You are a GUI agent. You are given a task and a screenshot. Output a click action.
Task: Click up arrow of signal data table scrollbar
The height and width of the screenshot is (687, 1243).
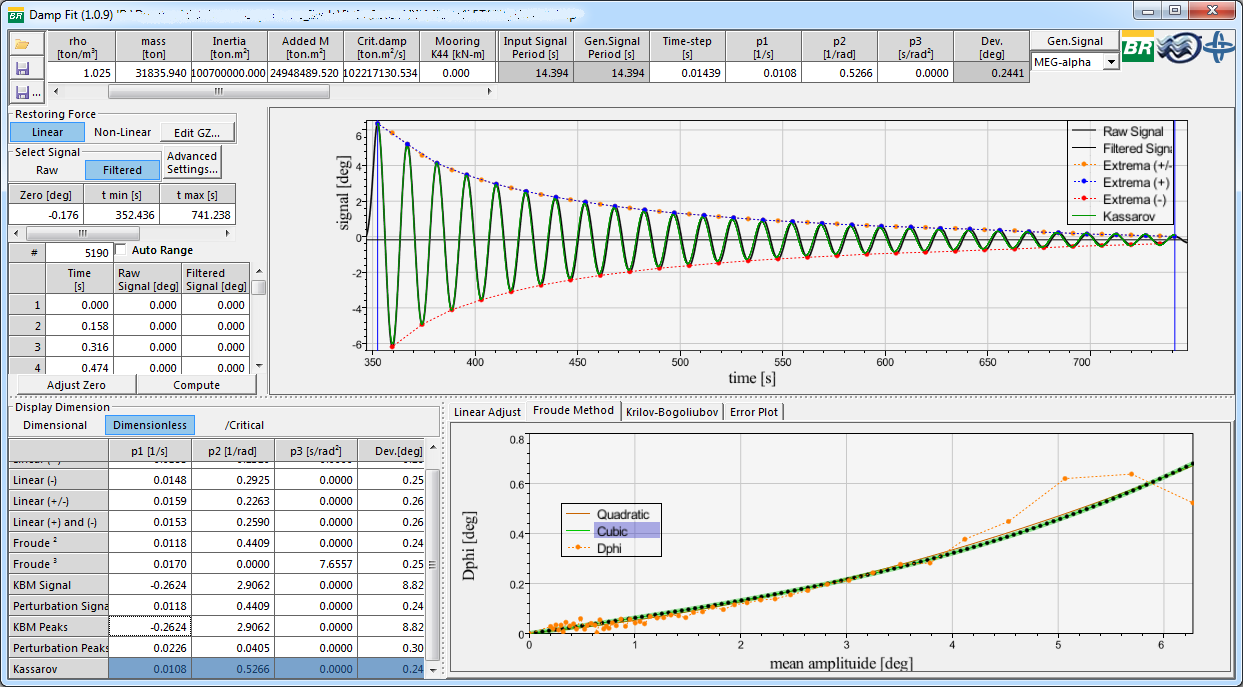[x=259, y=271]
